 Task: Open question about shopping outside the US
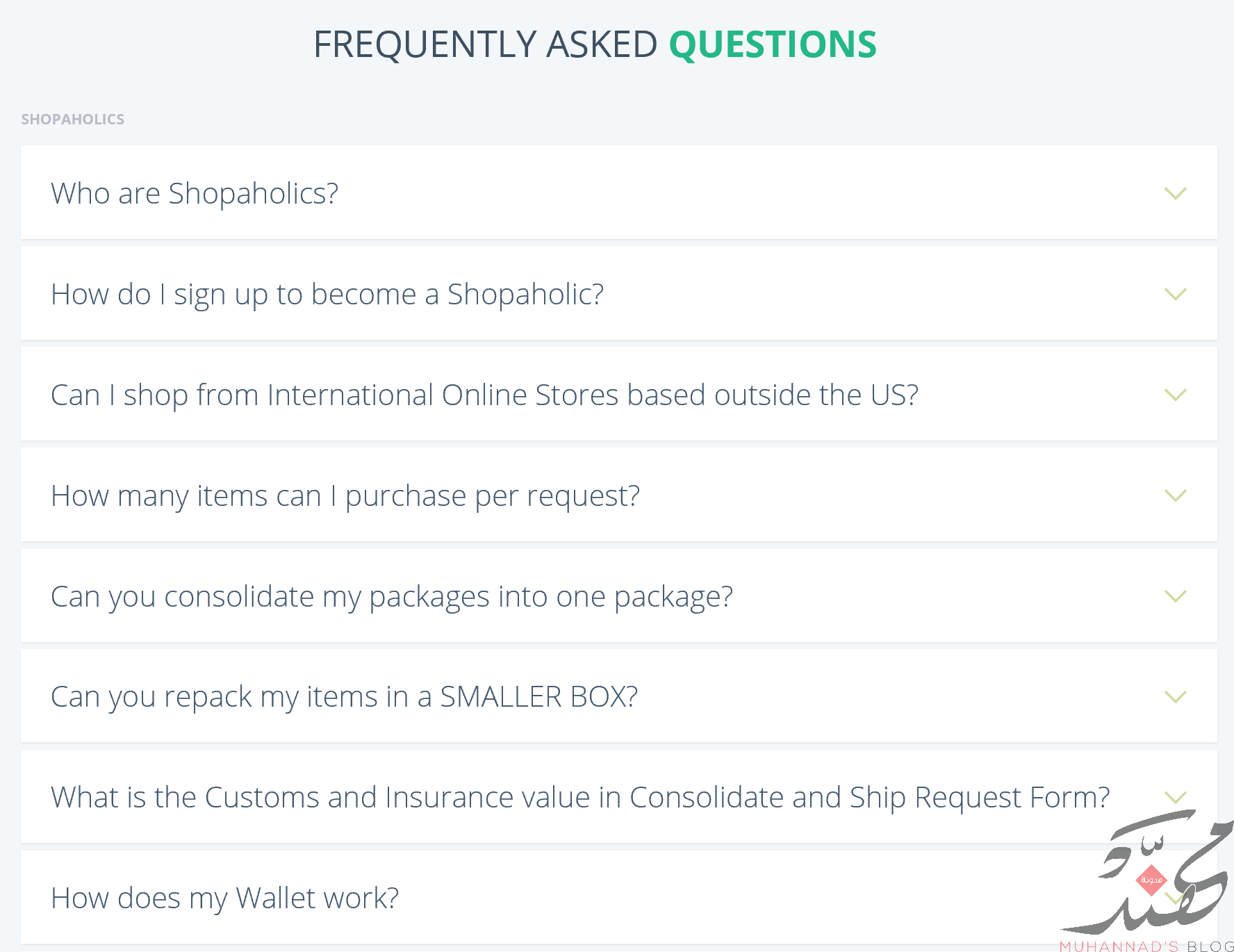click(x=484, y=395)
